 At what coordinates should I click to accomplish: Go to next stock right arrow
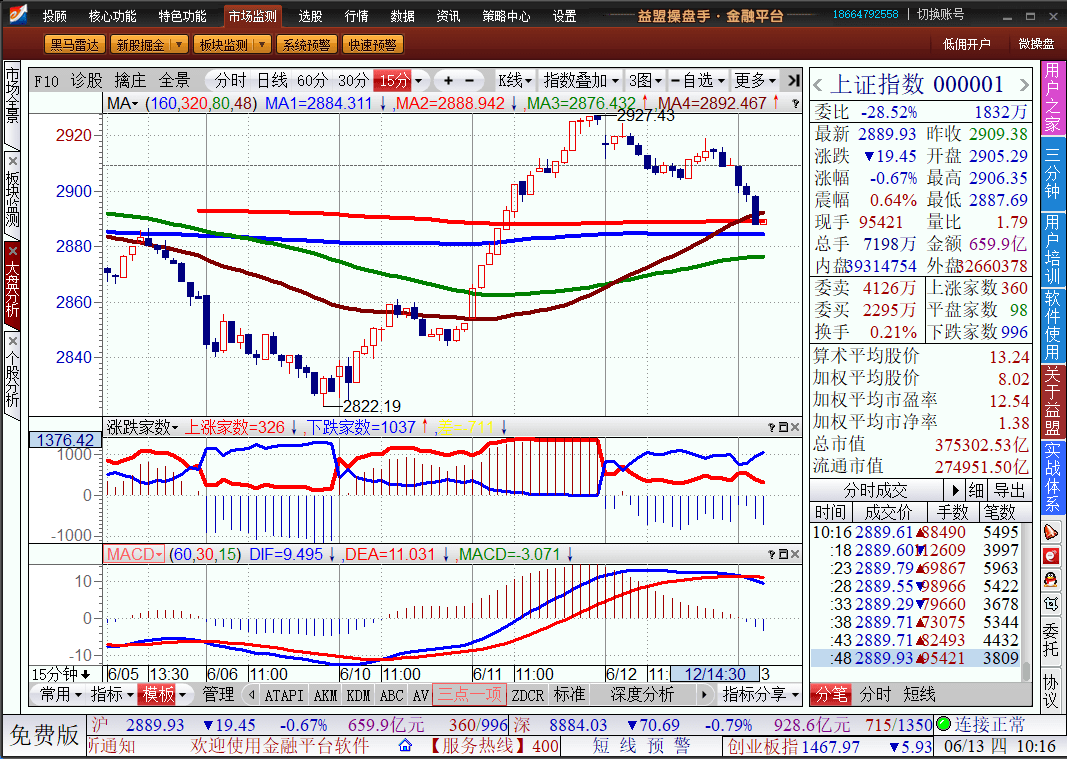[x=1023, y=85]
